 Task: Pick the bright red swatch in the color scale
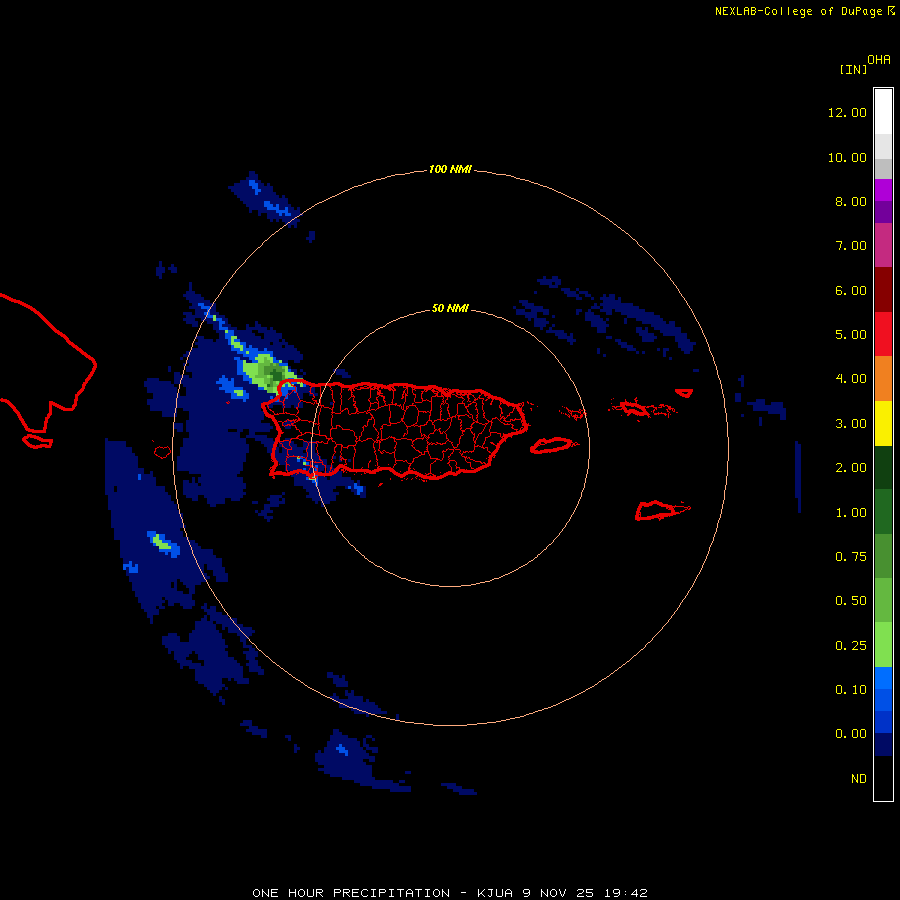click(883, 334)
